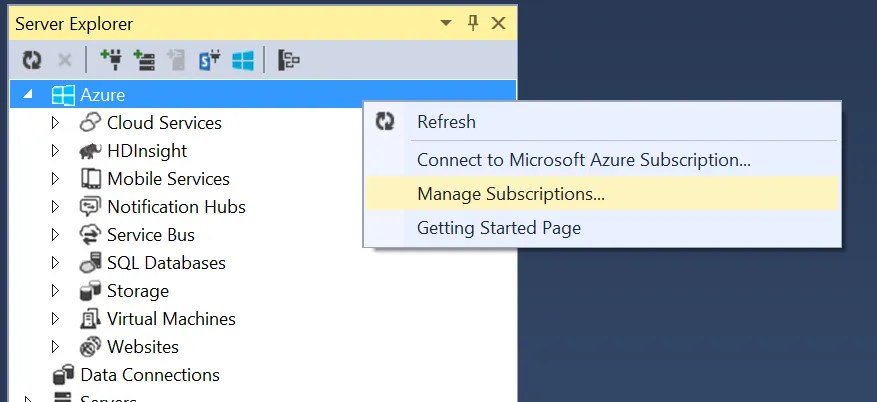Click the greyed-out server toolbar icon

pos(176,60)
